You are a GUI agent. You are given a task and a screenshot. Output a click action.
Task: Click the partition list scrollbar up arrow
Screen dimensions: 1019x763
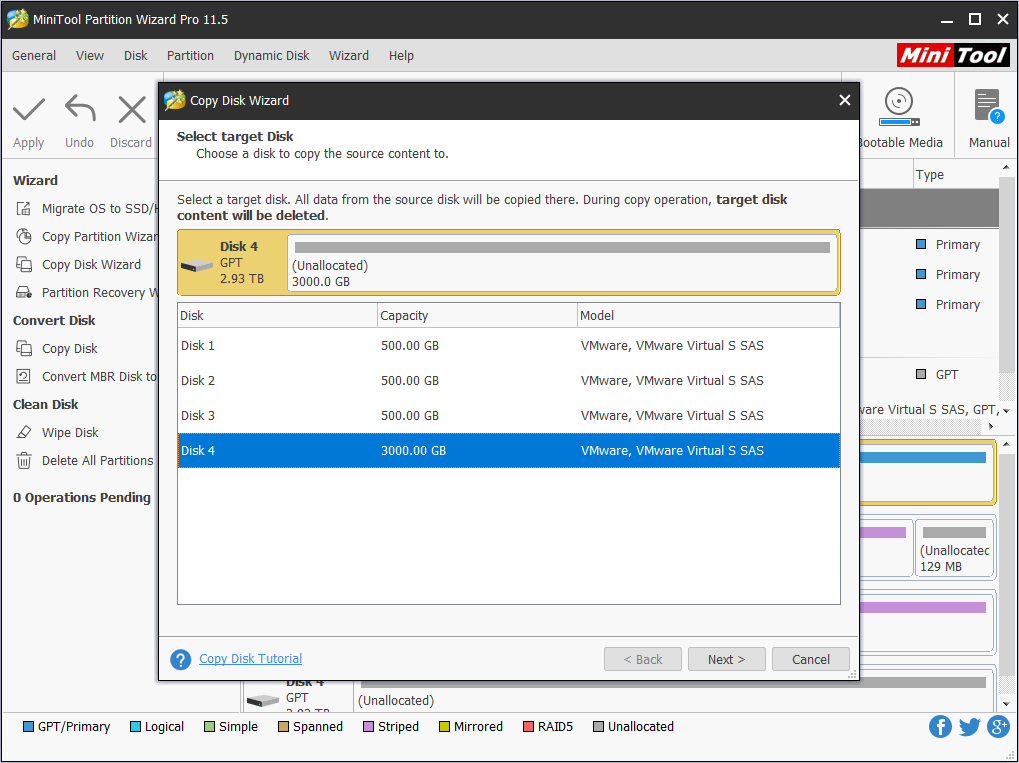(x=1006, y=168)
